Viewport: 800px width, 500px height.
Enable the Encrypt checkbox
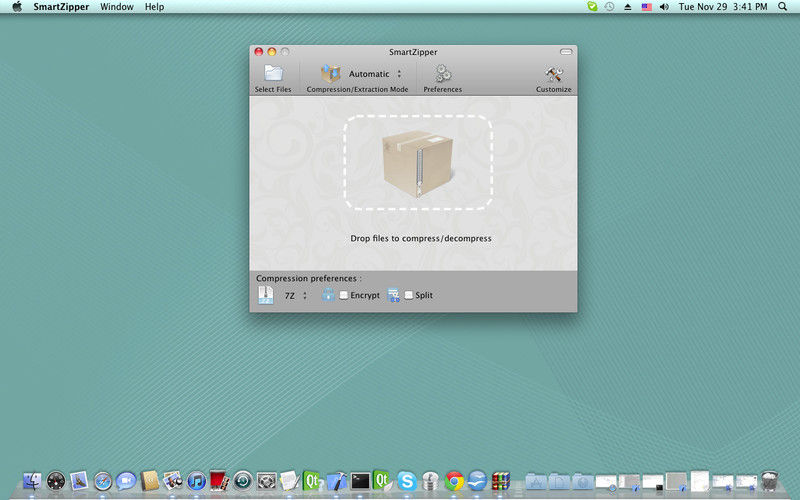click(x=344, y=295)
